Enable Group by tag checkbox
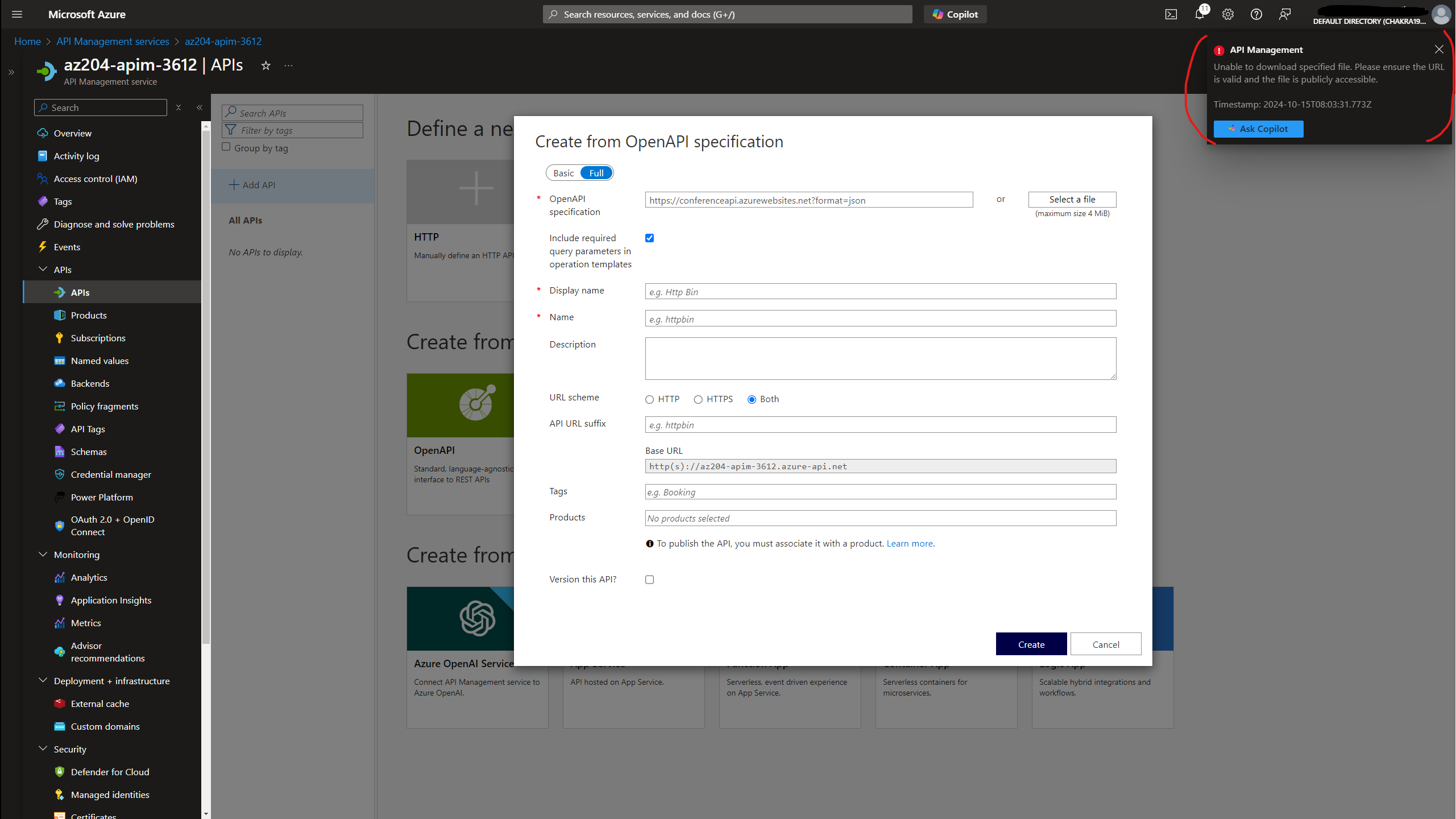The height and width of the screenshot is (819, 1456). [x=226, y=147]
